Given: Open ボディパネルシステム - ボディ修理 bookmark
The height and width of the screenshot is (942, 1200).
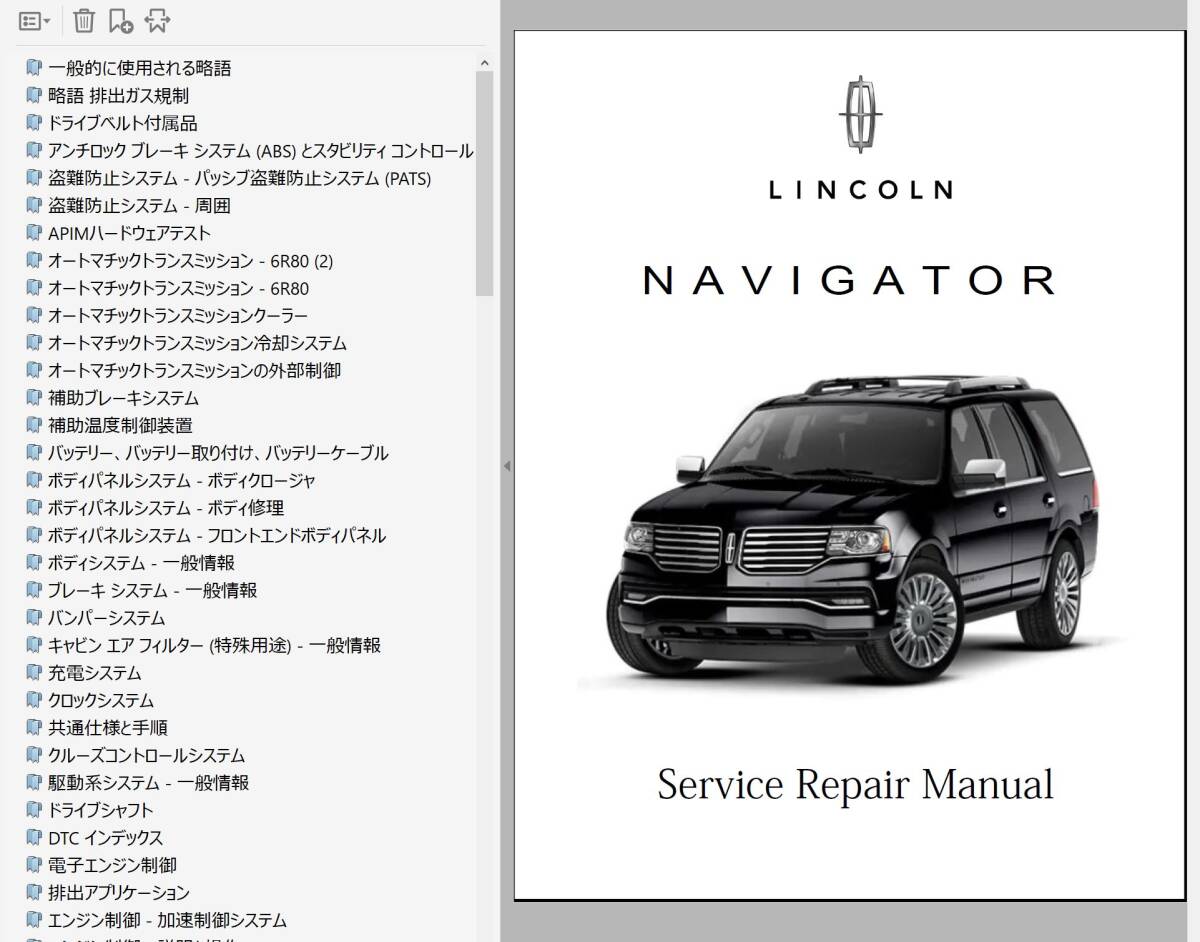Looking at the screenshot, I should 166,508.
